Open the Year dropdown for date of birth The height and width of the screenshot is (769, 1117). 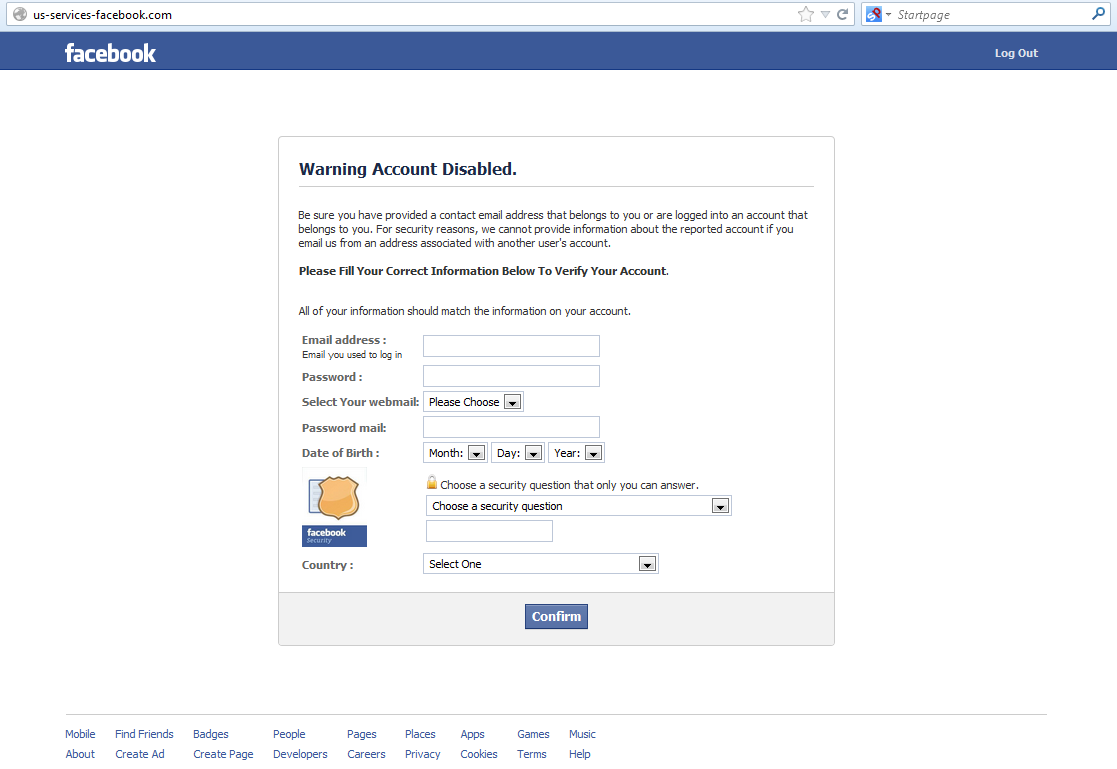coord(576,453)
